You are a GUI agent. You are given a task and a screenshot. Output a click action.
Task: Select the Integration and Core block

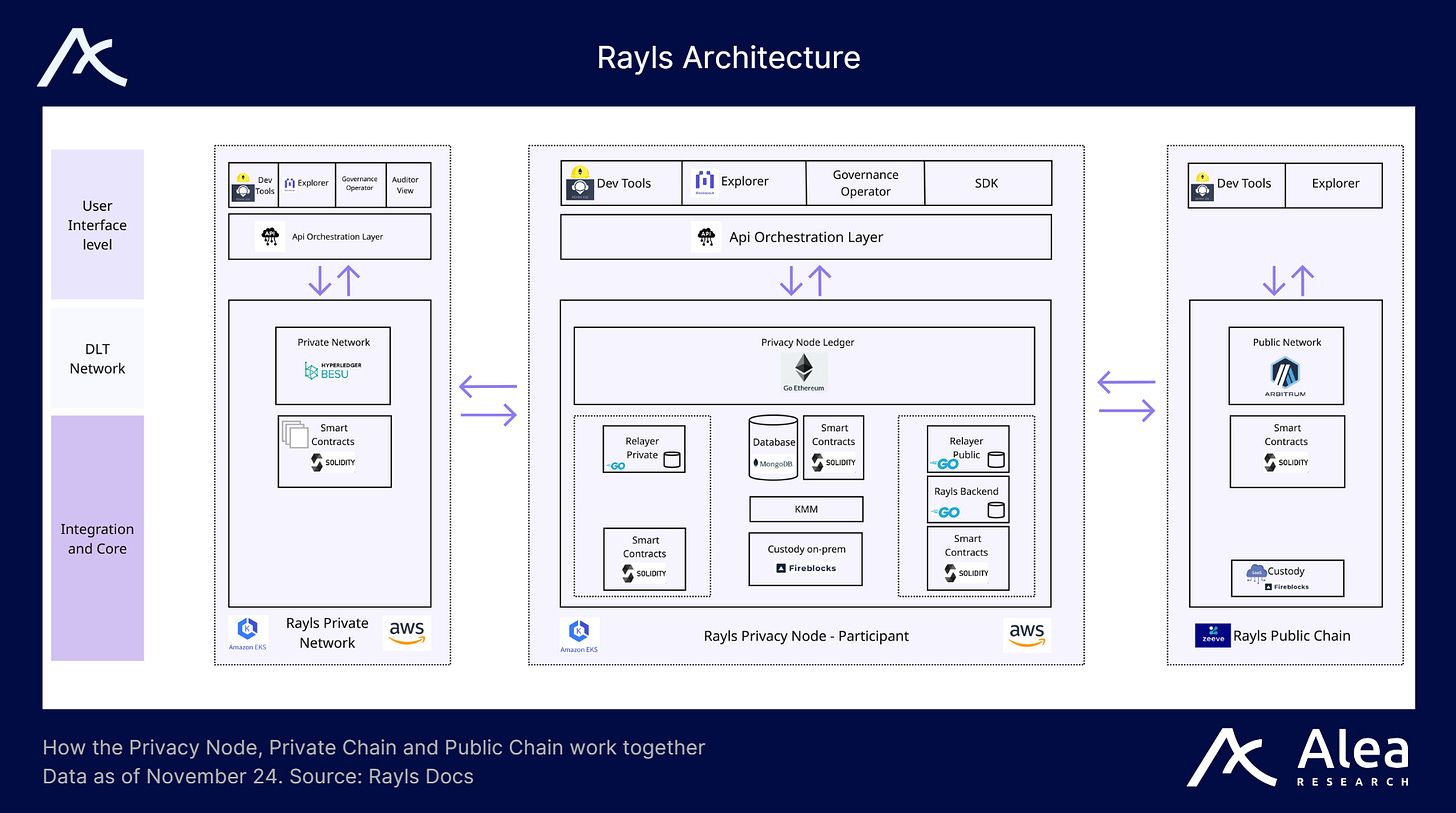coord(97,538)
